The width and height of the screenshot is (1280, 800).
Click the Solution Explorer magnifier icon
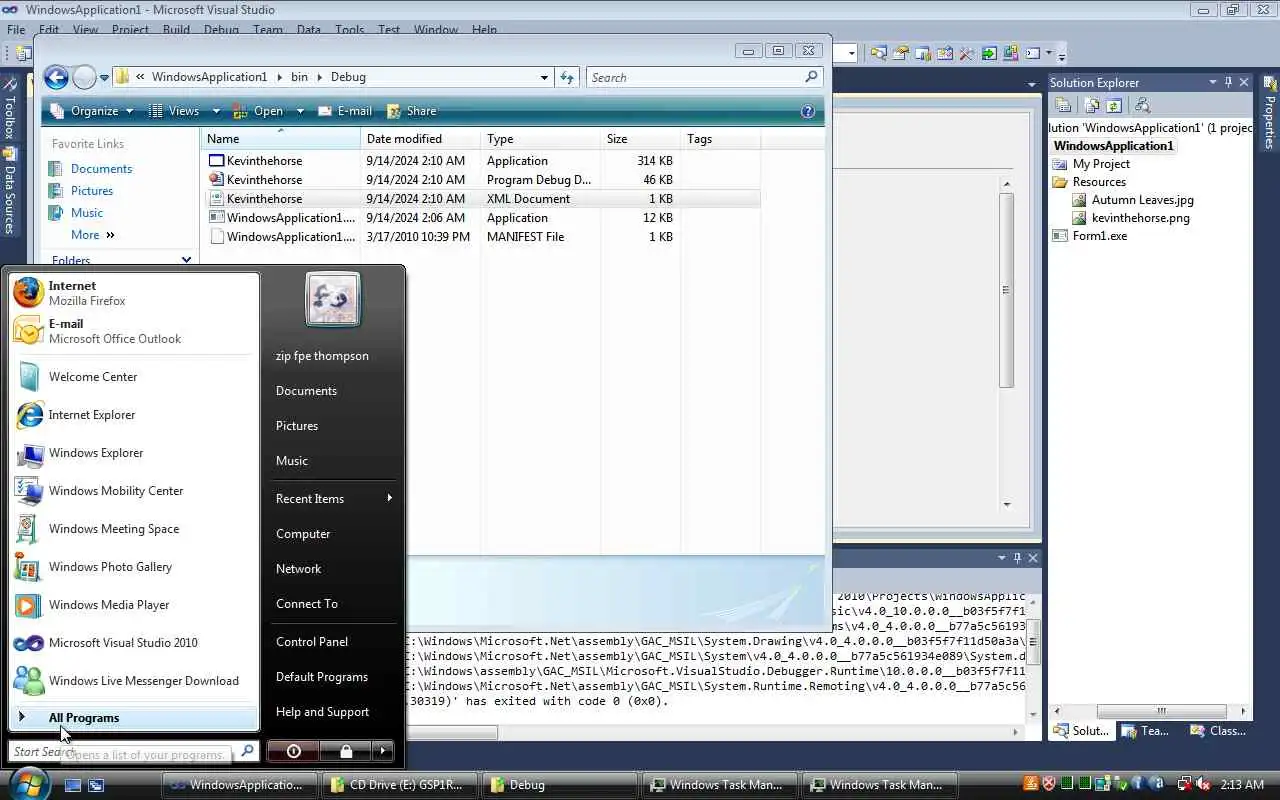pyautogui.click(x=1142, y=105)
